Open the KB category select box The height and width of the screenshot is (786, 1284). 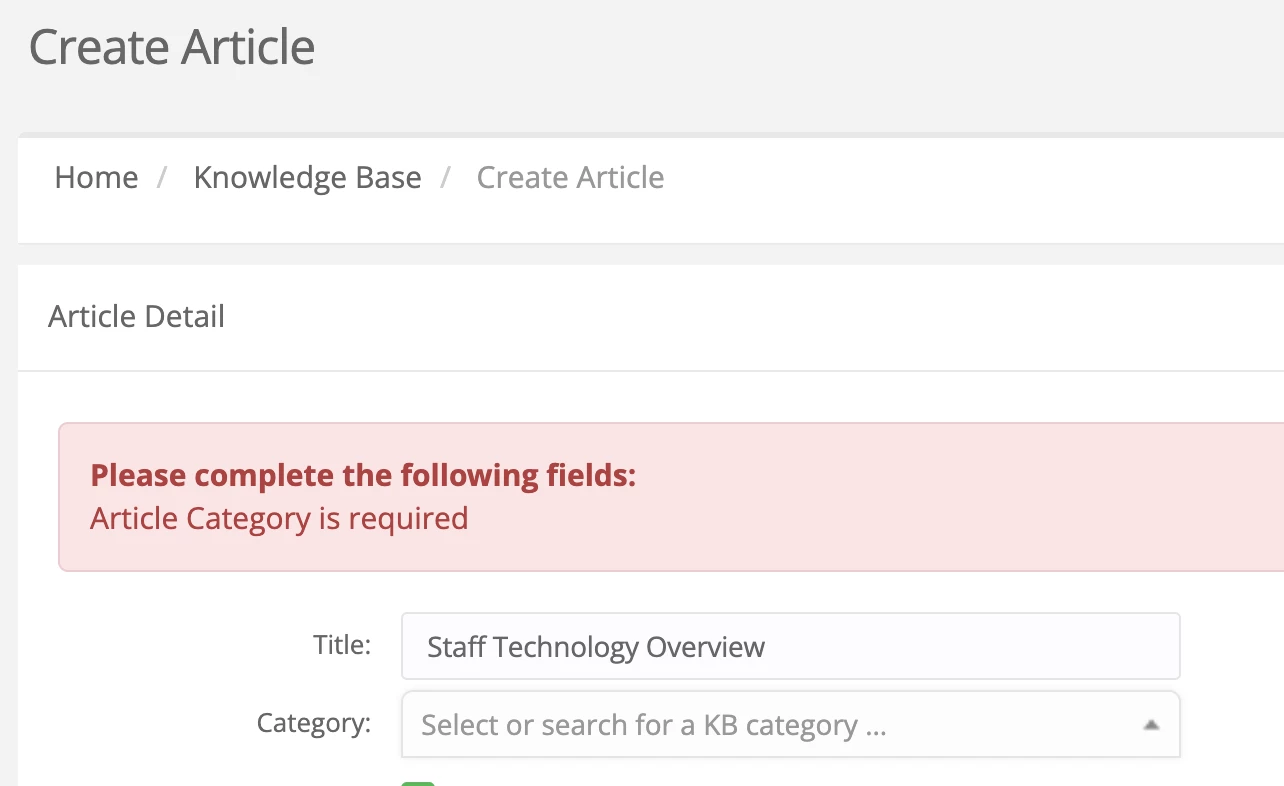click(x=791, y=725)
